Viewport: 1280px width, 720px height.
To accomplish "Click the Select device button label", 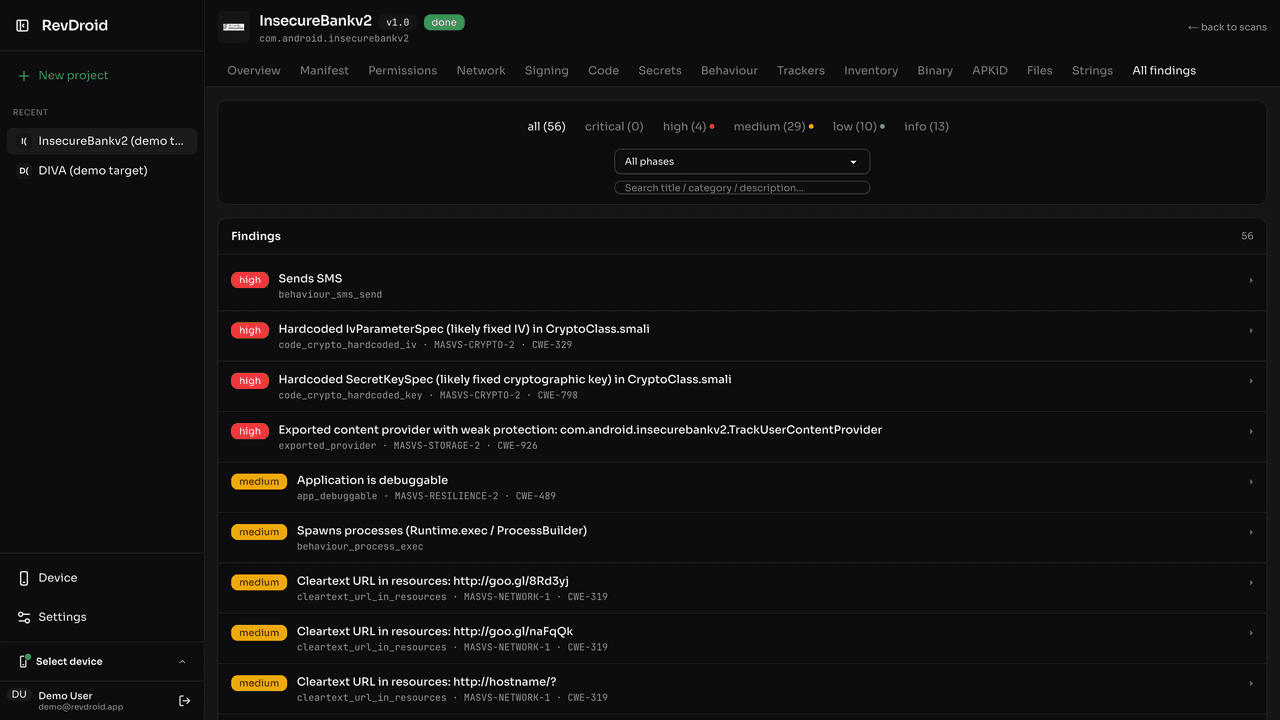I will (x=69, y=662).
